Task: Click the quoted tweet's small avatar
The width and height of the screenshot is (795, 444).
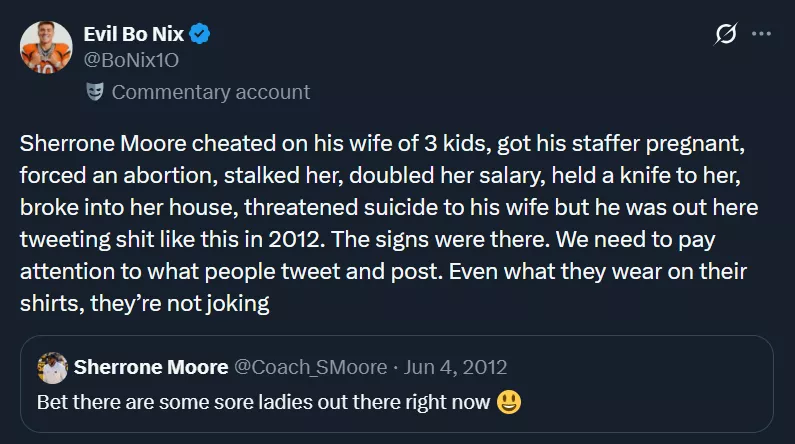Action: pyautogui.click(x=52, y=368)
